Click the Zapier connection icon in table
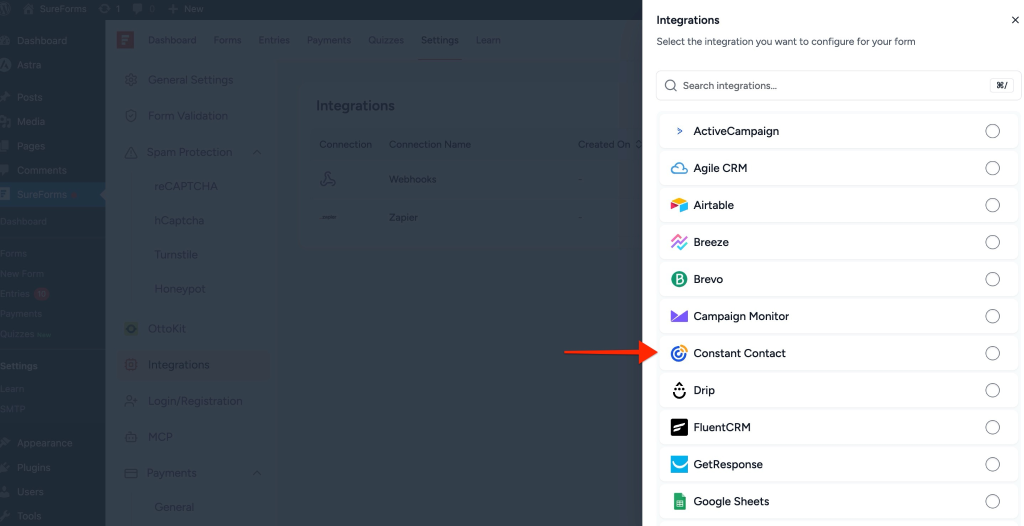The width and height of the screenshot is (1024, 526). click(328, 217)
